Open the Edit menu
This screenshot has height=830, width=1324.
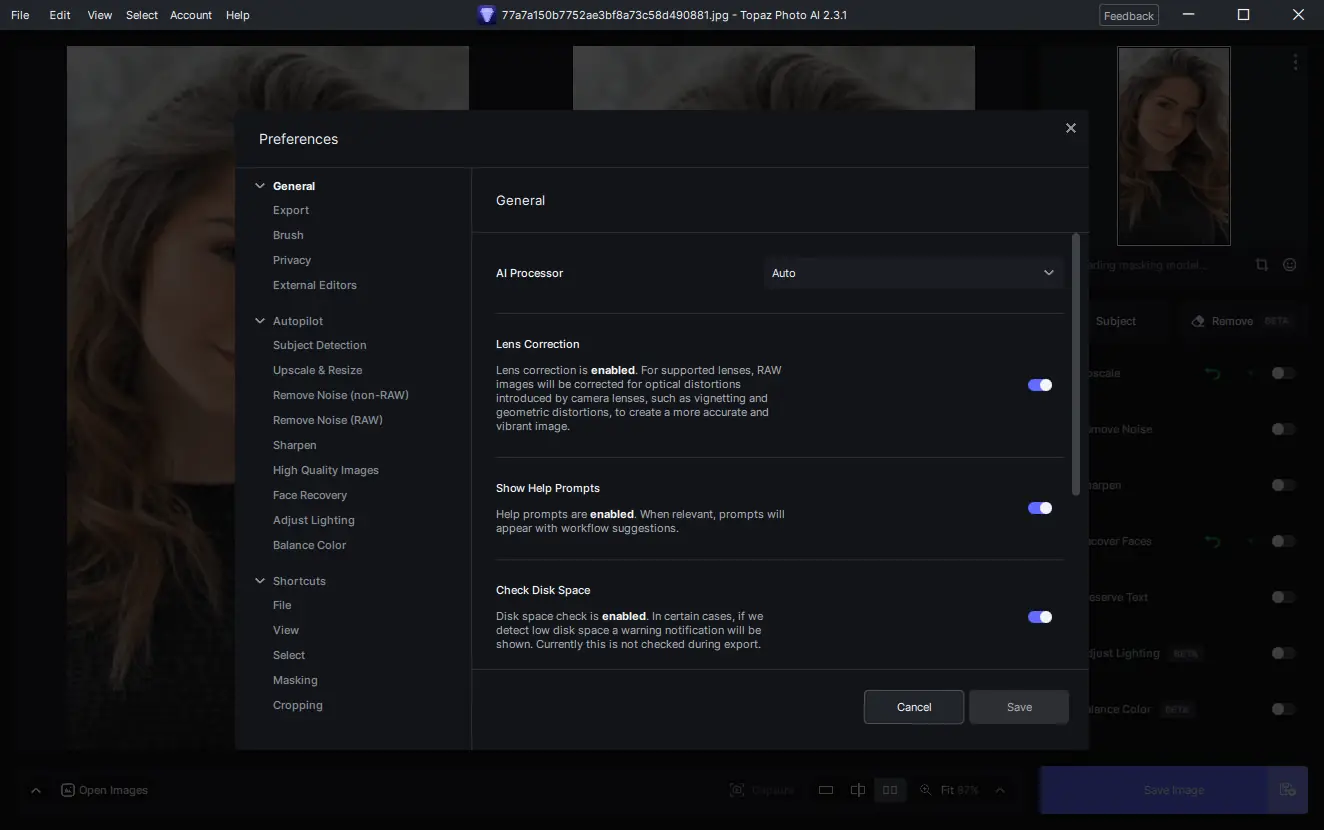[x=59, y=15]
